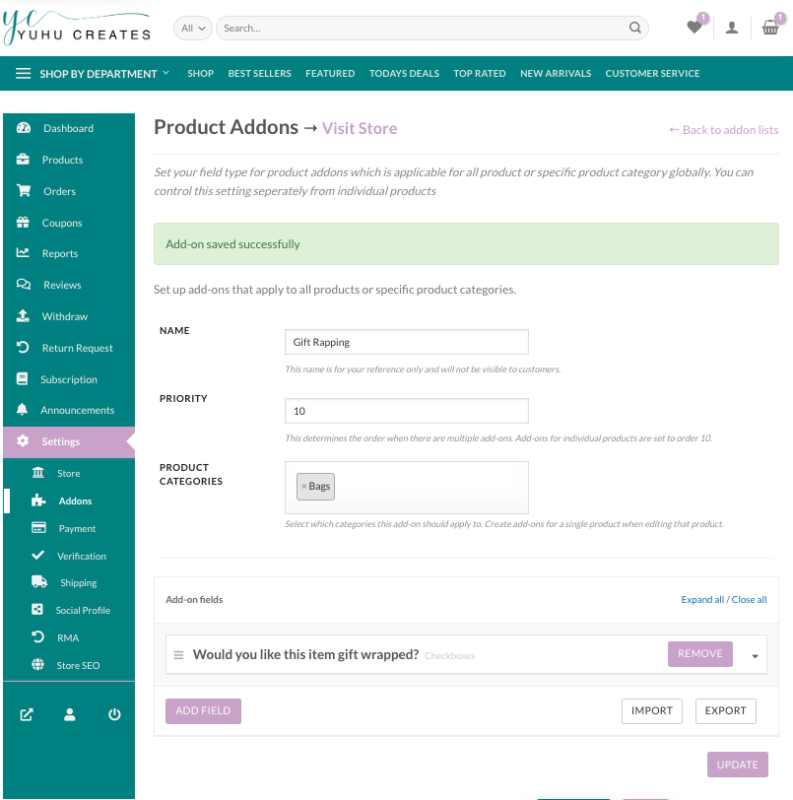Viewport: 793px width, 800px height.
Task: Click the Remove field button
Action: coord(700,654)
